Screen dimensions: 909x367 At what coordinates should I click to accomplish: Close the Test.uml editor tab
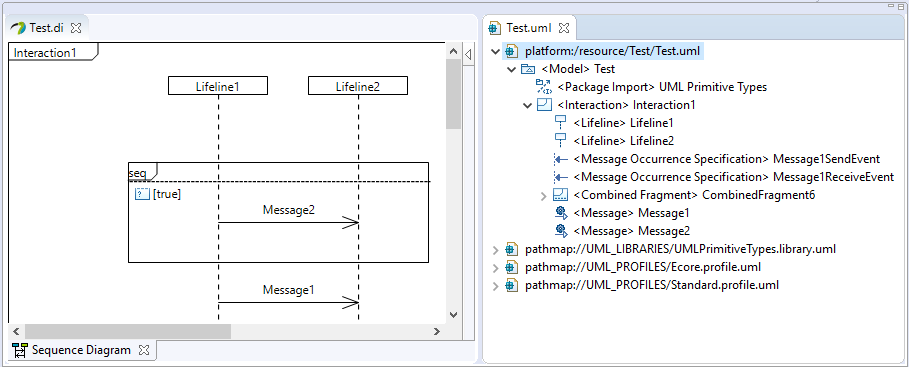563,27
